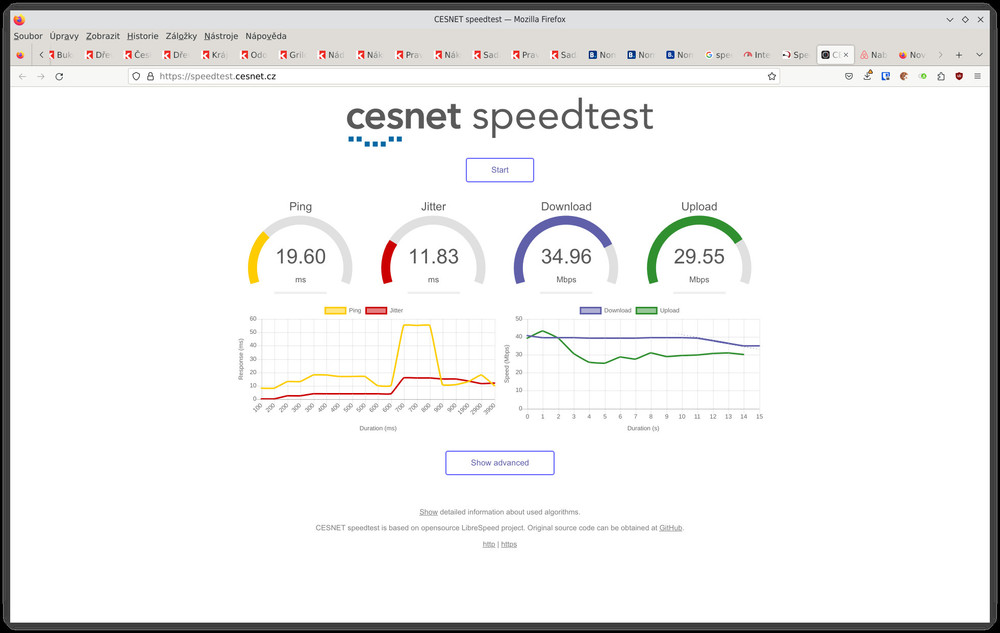This screenshot has height=633, width=1000.
Task: List all tabs dropdown arrow
Action: click(x=980, y=55)
